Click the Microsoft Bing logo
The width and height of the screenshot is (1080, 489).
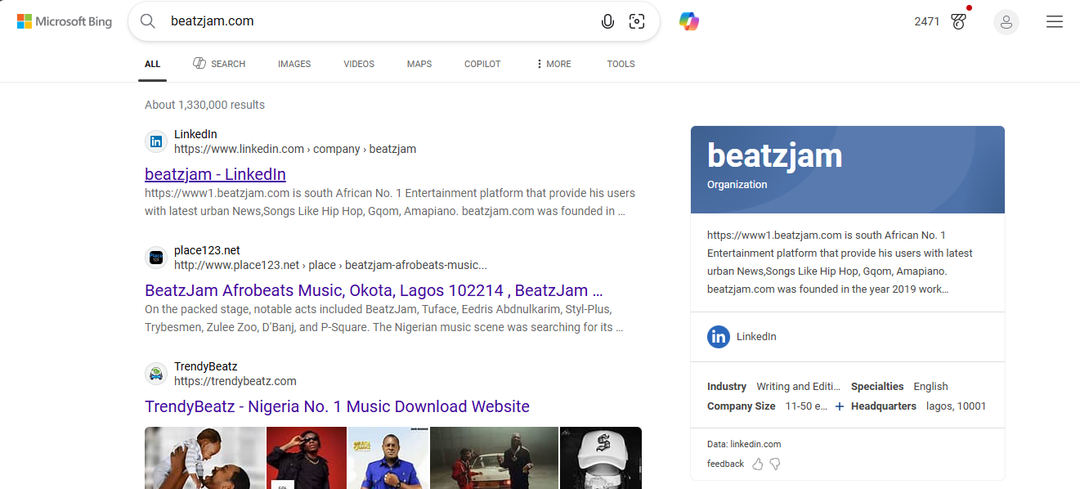pyautogui.click(x=64, y=21)
